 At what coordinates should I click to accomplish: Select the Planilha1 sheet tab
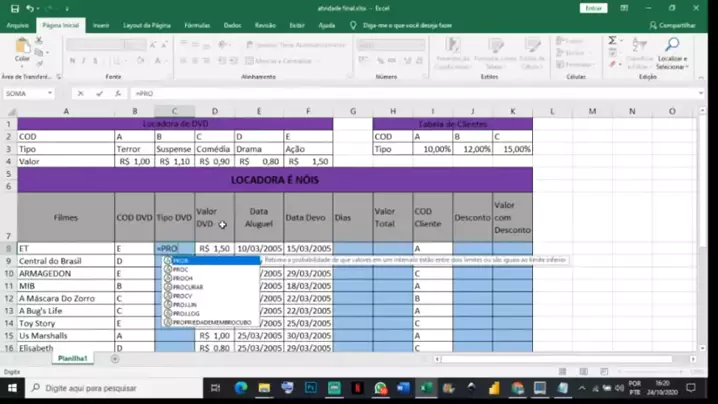coord(72,358)
